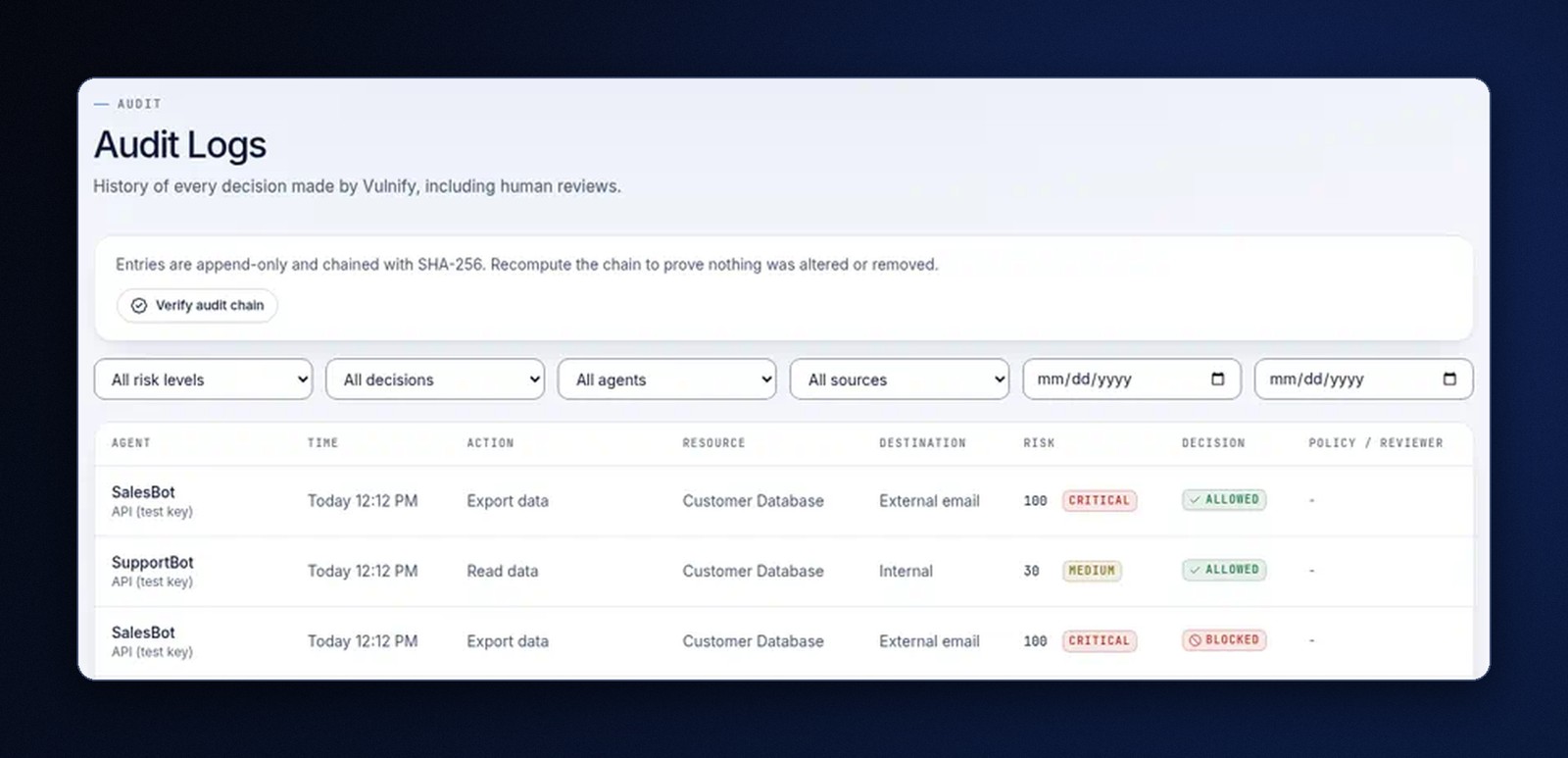
Task: Open calendar picker icon of first date field
Action: click(x=1218, y=379)
